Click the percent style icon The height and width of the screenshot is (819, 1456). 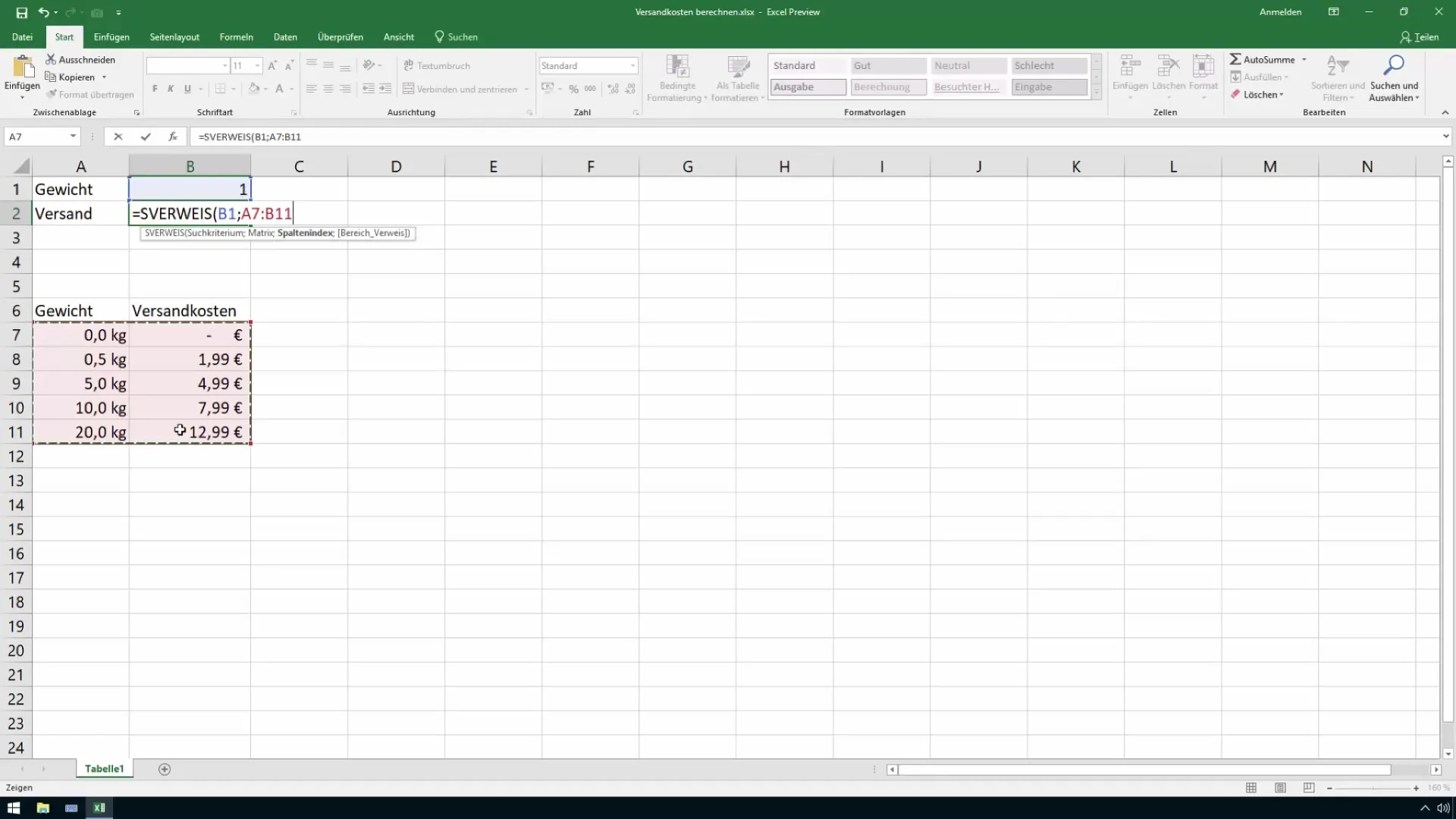[574, 89]
